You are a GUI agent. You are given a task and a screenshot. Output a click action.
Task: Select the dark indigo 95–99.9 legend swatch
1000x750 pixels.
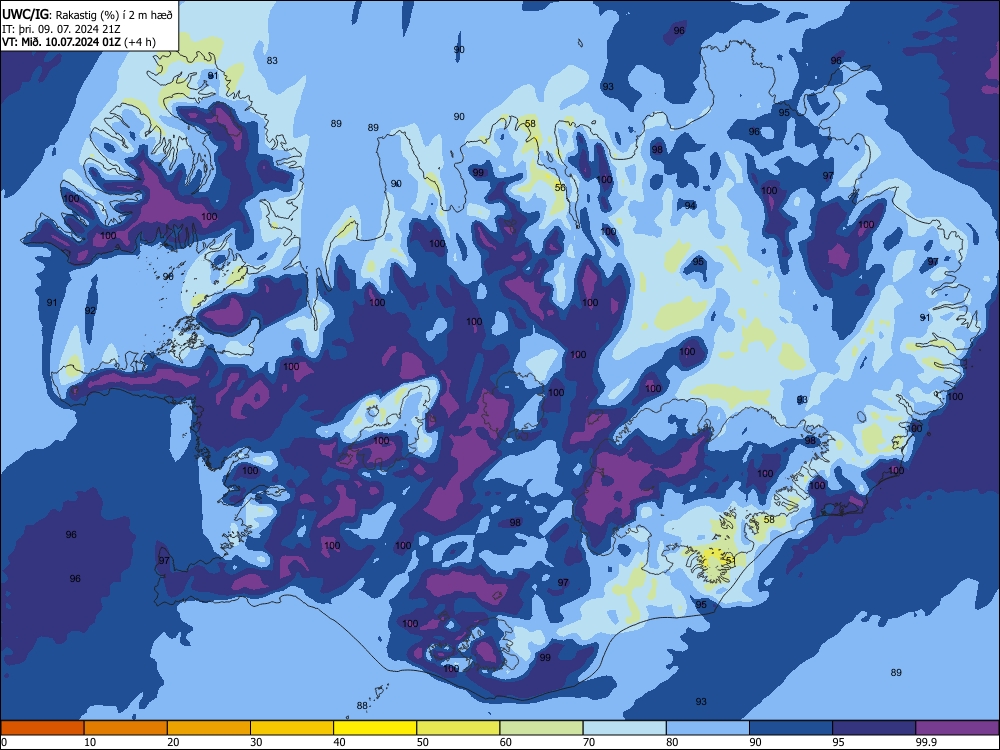click(874, 728)
